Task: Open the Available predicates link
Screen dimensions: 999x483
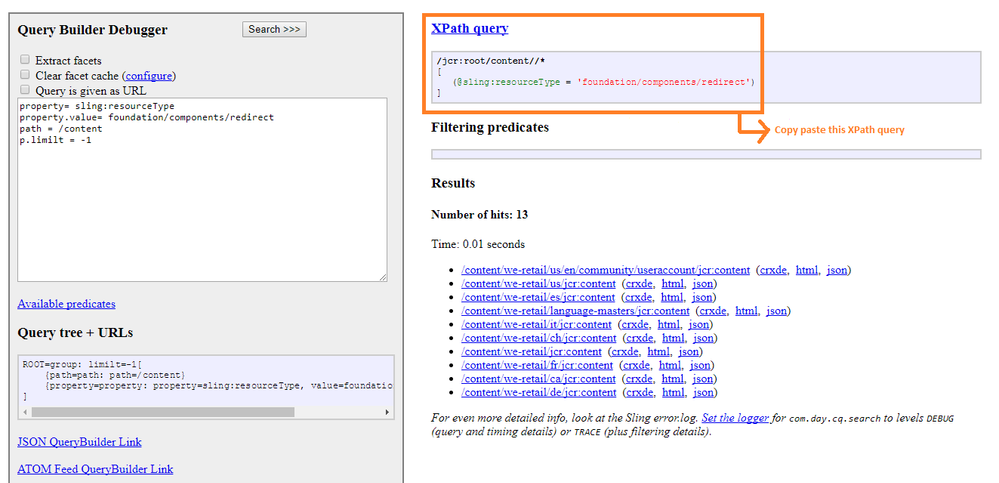Action: point(66,304)
